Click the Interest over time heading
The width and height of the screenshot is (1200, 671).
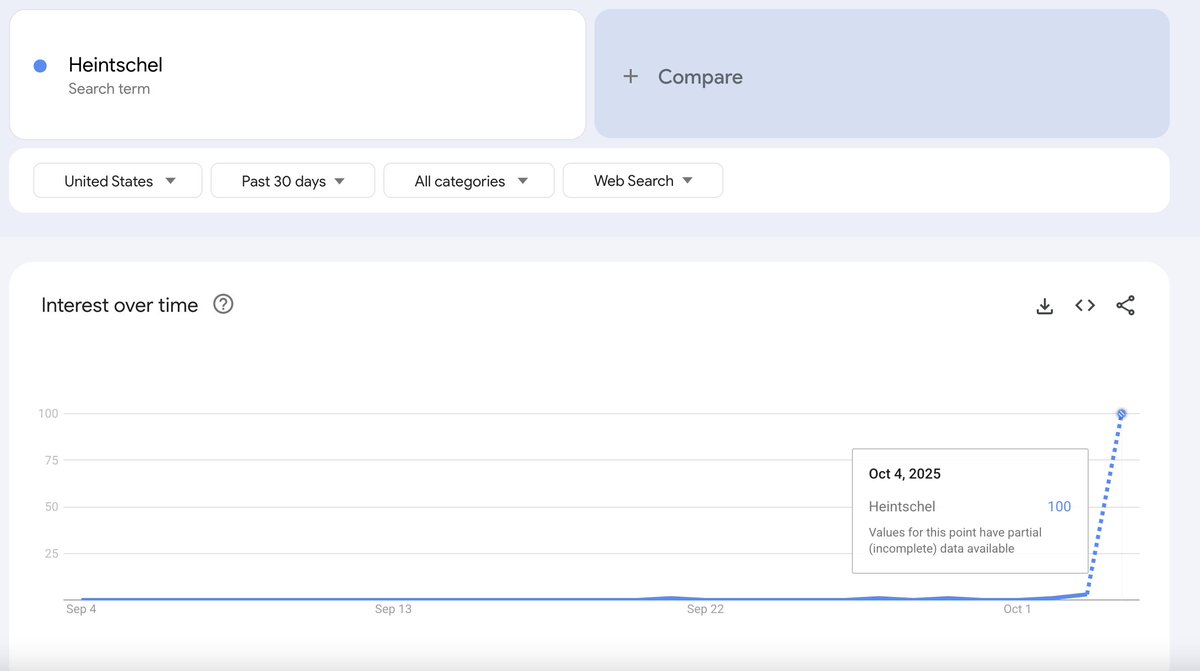pyautogui.click(x=120, y=305)
